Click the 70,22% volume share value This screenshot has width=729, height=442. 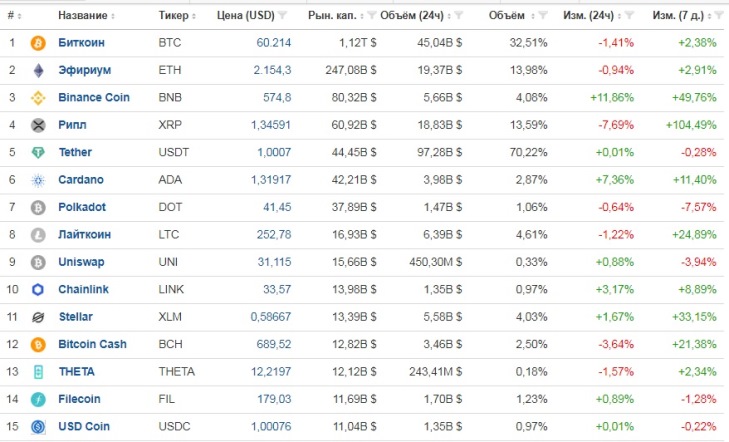click(x=529, y=152)
